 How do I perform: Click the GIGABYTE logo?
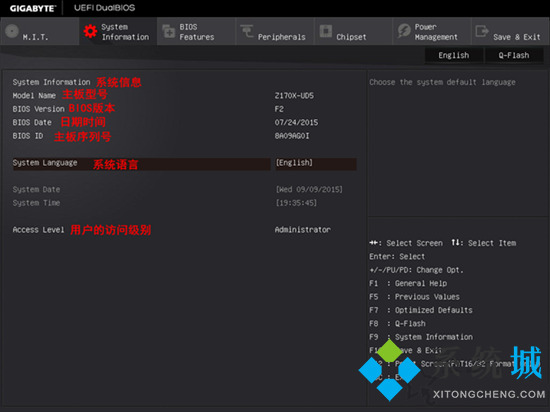(x=33, y=8)
